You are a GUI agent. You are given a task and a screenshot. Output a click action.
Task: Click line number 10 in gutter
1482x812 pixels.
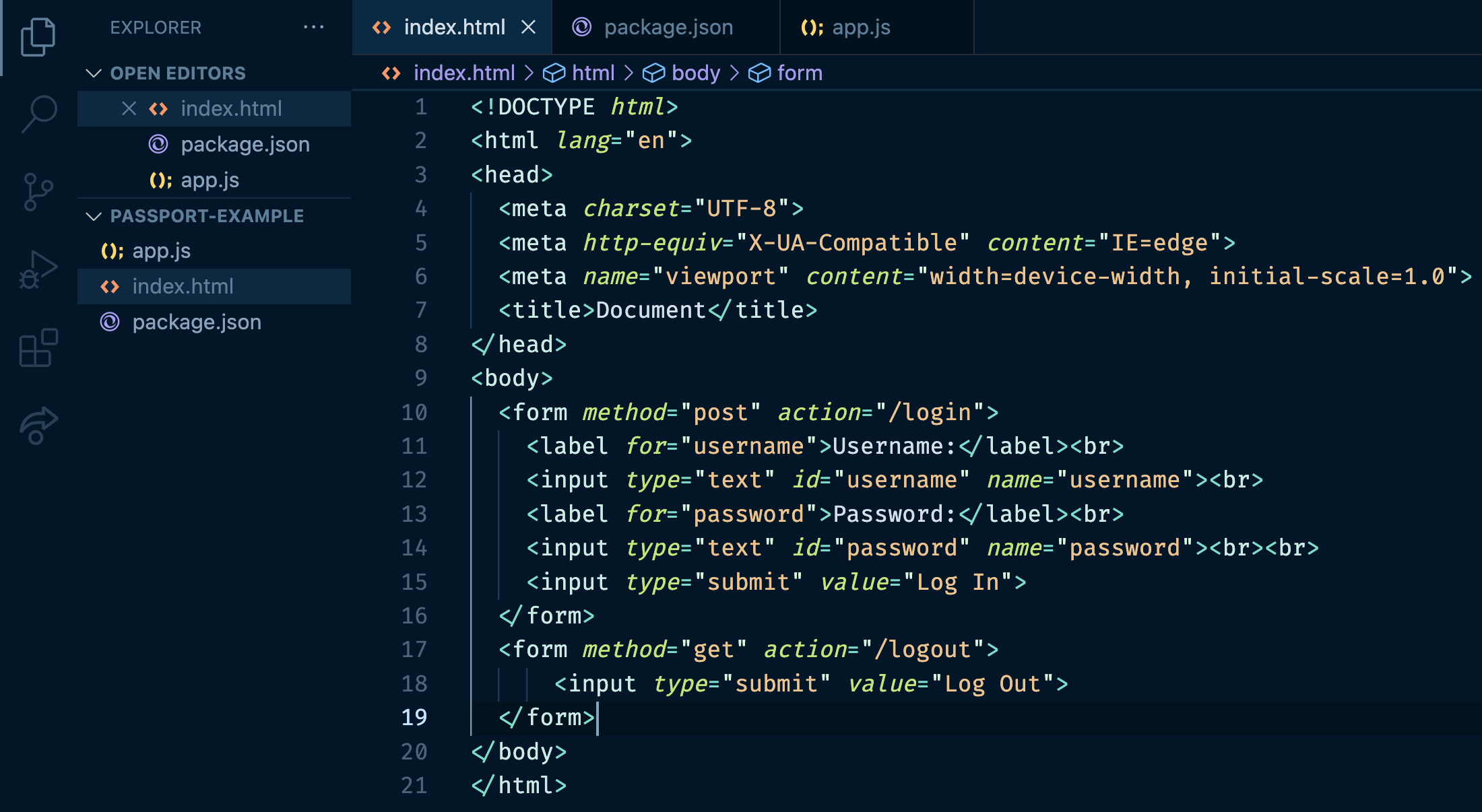pos(414,412)
